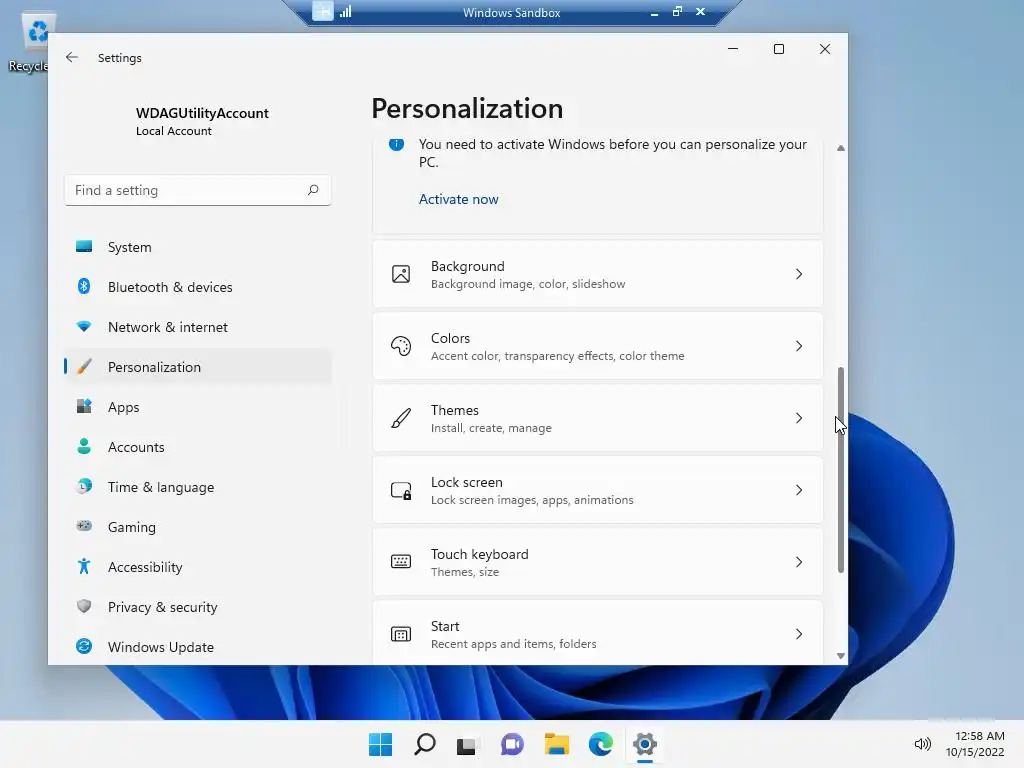
Task: Click the Accounts person icon
Action: tap(84, 446)
